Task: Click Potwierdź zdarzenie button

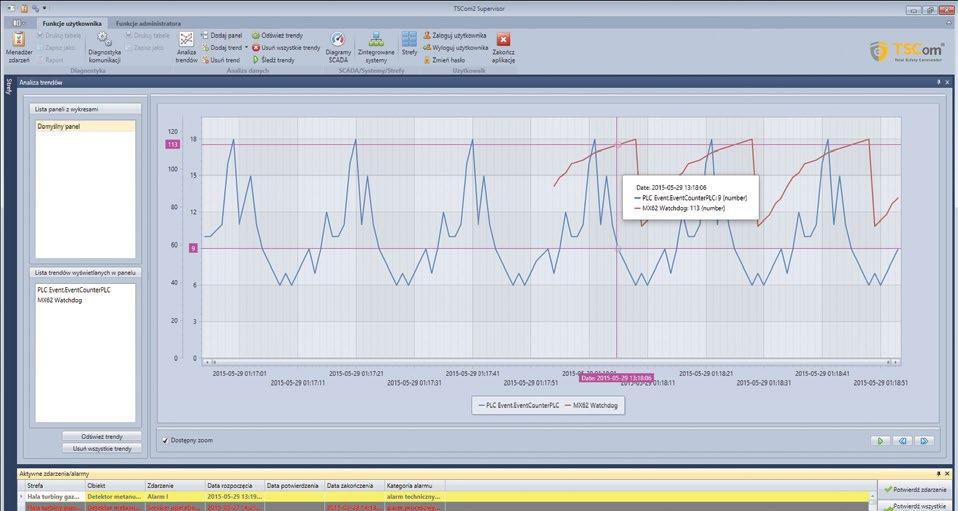Action: coord(915,490)
